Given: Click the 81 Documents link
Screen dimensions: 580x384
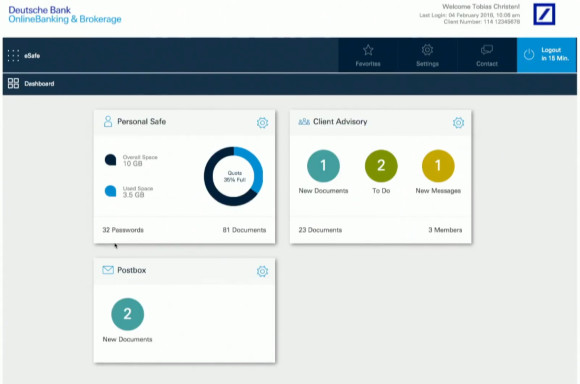Looking at the screenshot, I should click(x=244, y=230).
